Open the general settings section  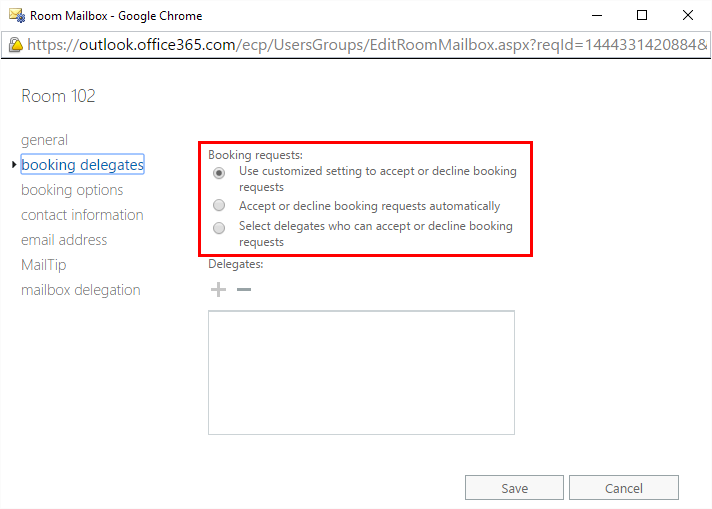pyautogui.click(x=45, y=140)
